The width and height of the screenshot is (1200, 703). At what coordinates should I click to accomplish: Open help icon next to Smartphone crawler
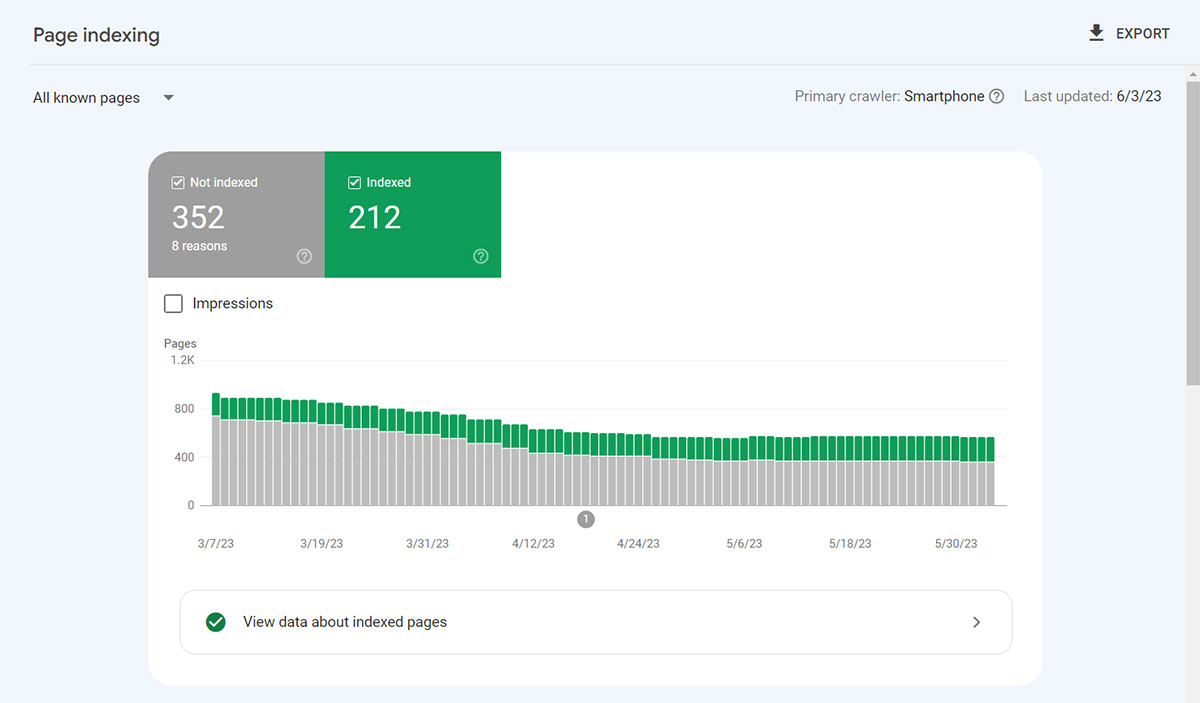(x=996, y=97)
